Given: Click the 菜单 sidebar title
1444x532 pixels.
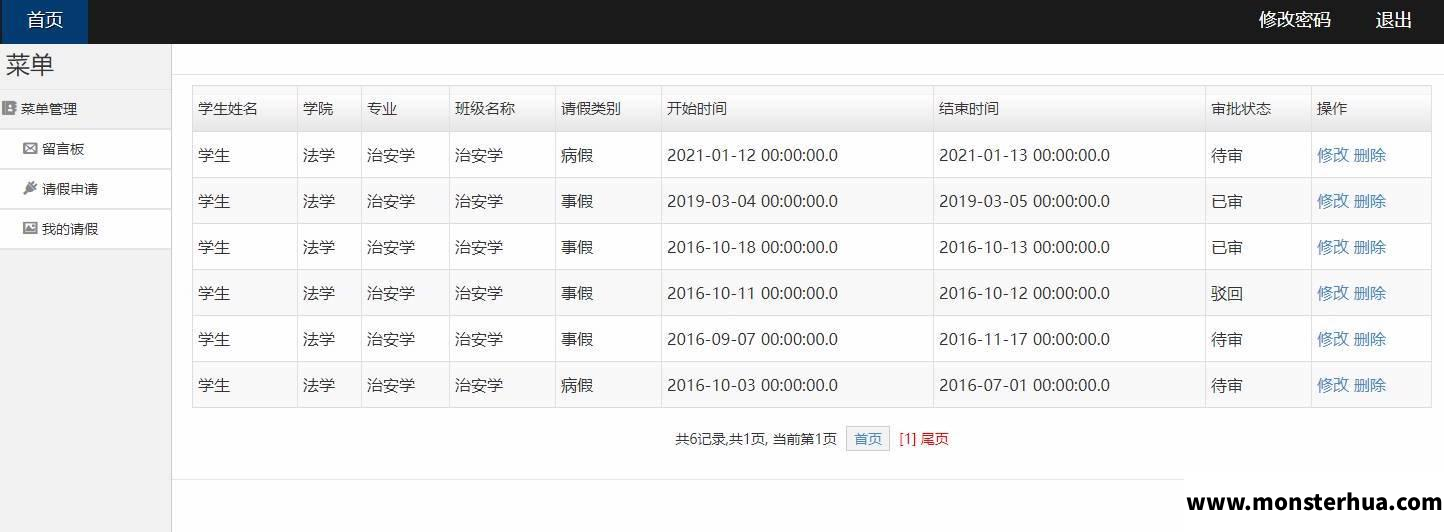Looking at the screenshot, I should (30, 65).
